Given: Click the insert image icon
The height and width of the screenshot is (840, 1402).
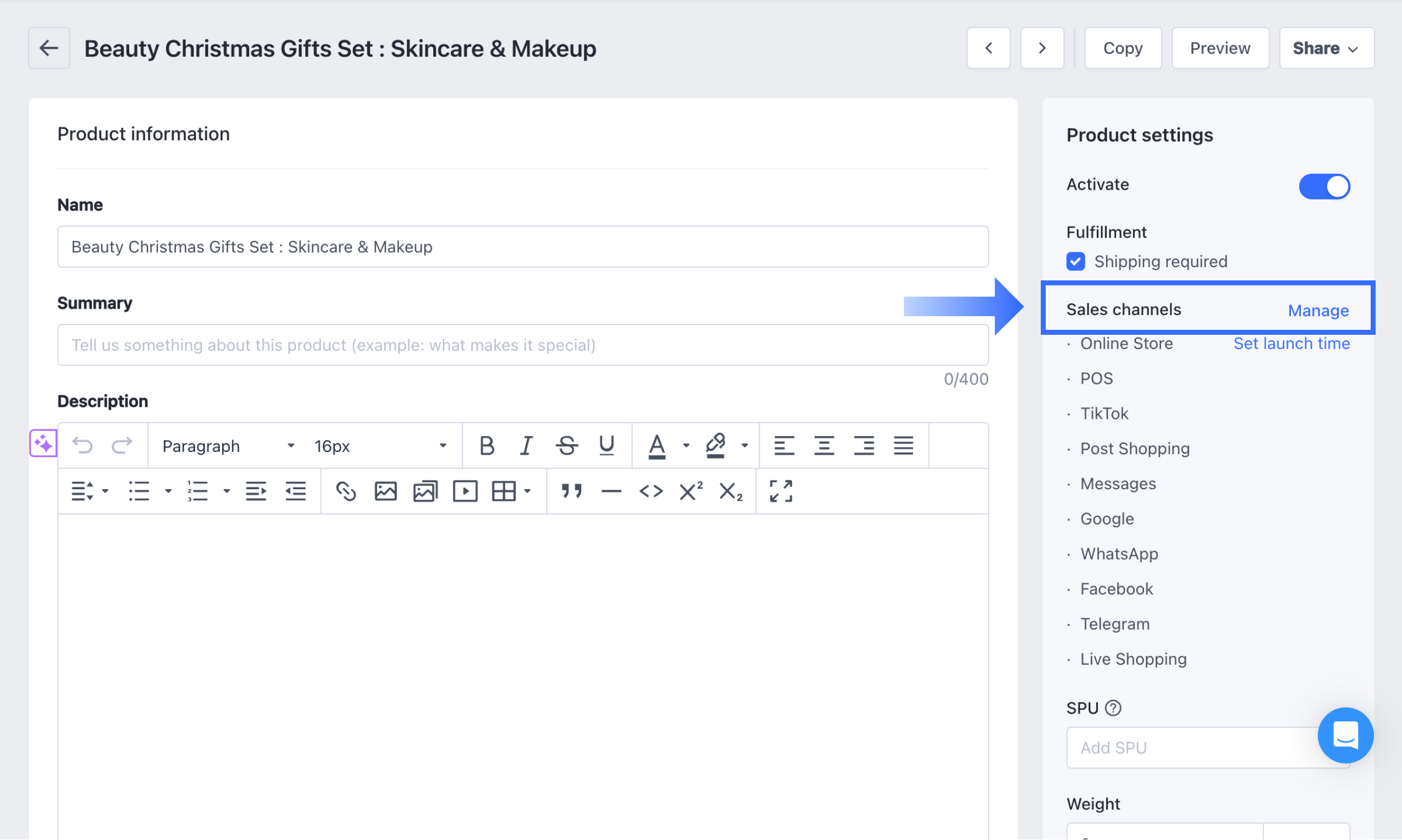Looking at the screenshot, I should pos(385,491).
